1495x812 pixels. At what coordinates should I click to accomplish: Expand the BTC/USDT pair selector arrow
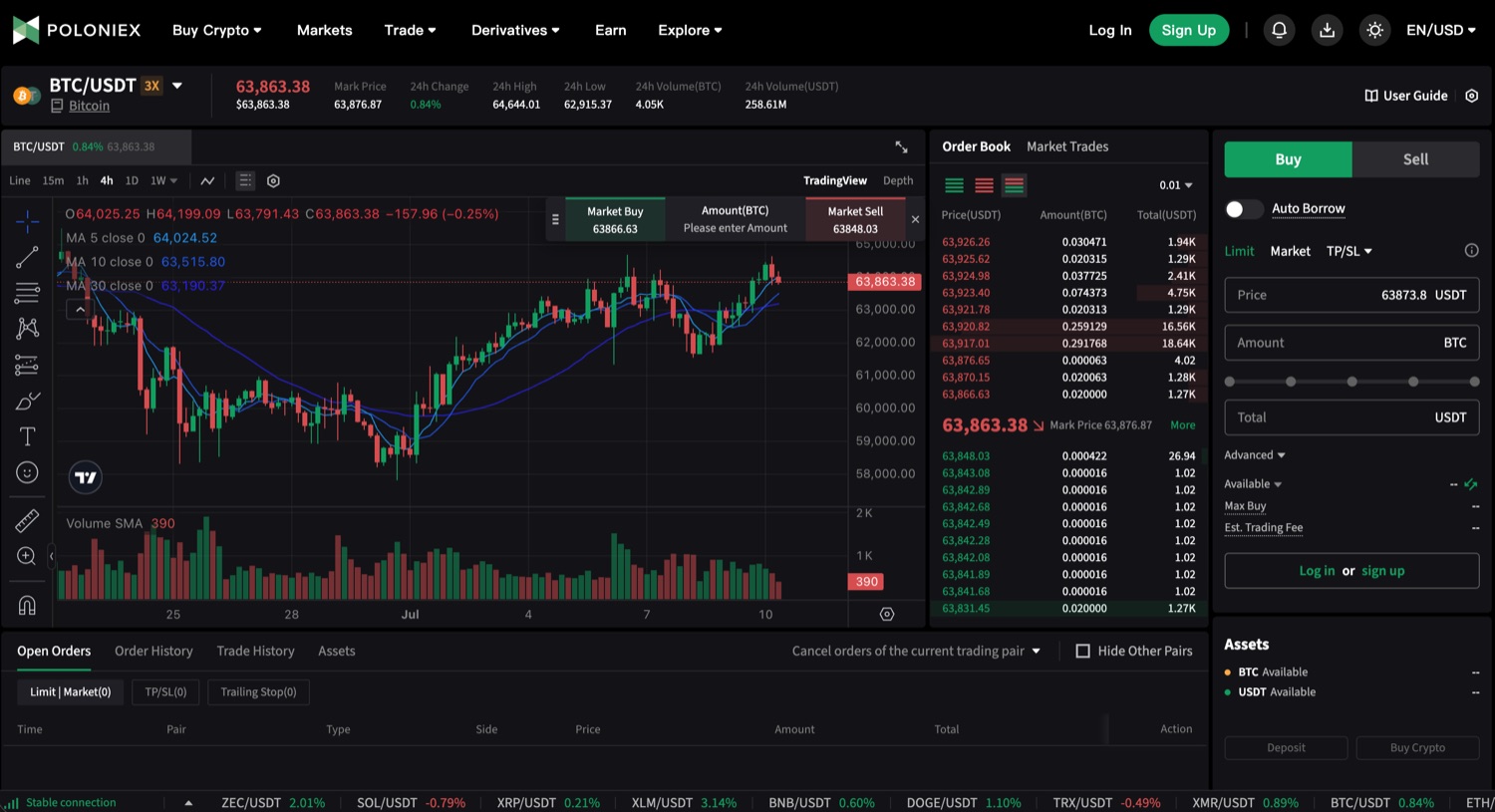(177, 86)
